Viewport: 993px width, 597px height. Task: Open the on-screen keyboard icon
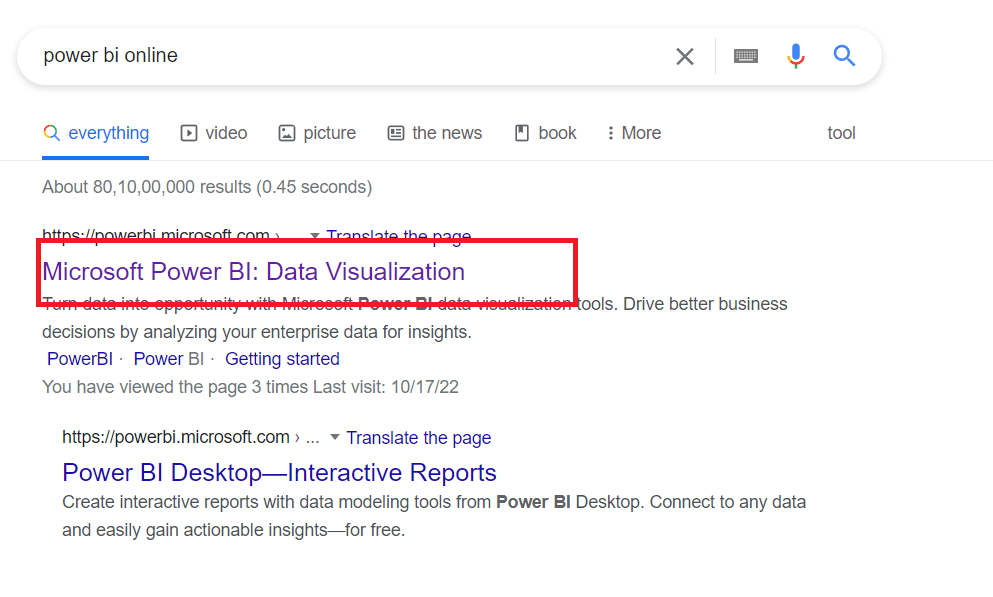745,56
